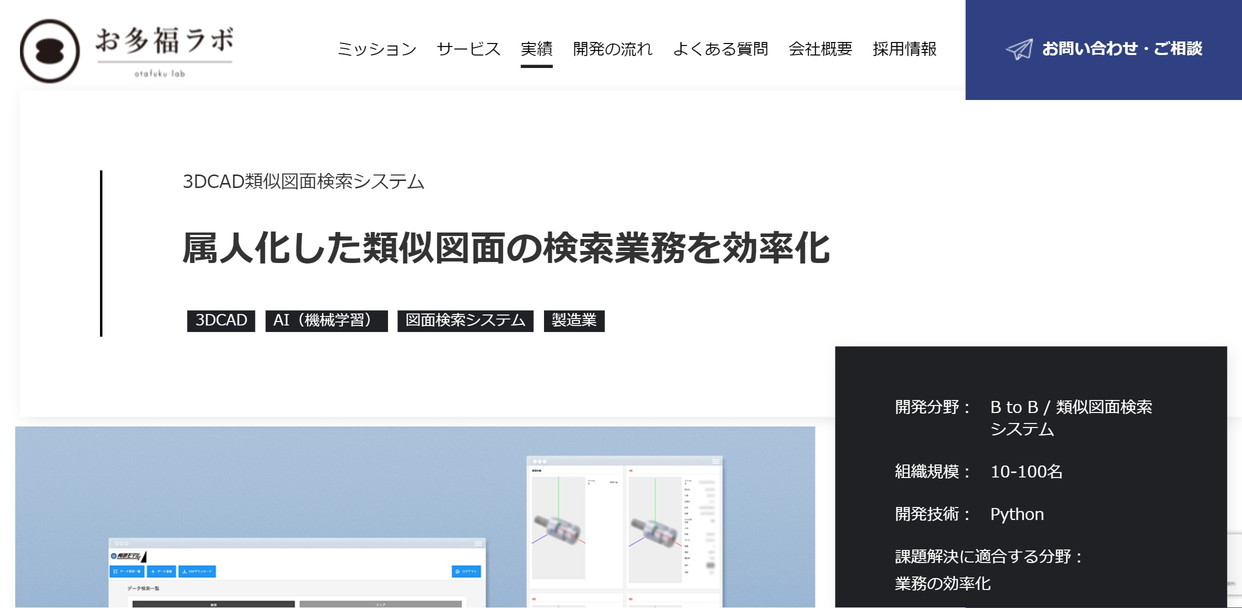Open the 会社概要 menu item
This screenshot has height=608, width=1242.
click(x=821, y=49)
